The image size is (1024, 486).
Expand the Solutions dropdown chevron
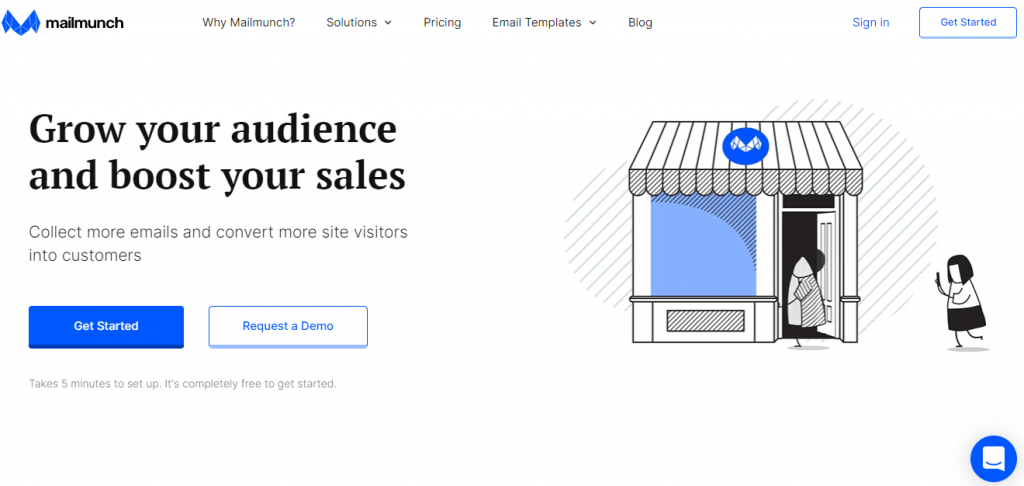tap(388, 23)
